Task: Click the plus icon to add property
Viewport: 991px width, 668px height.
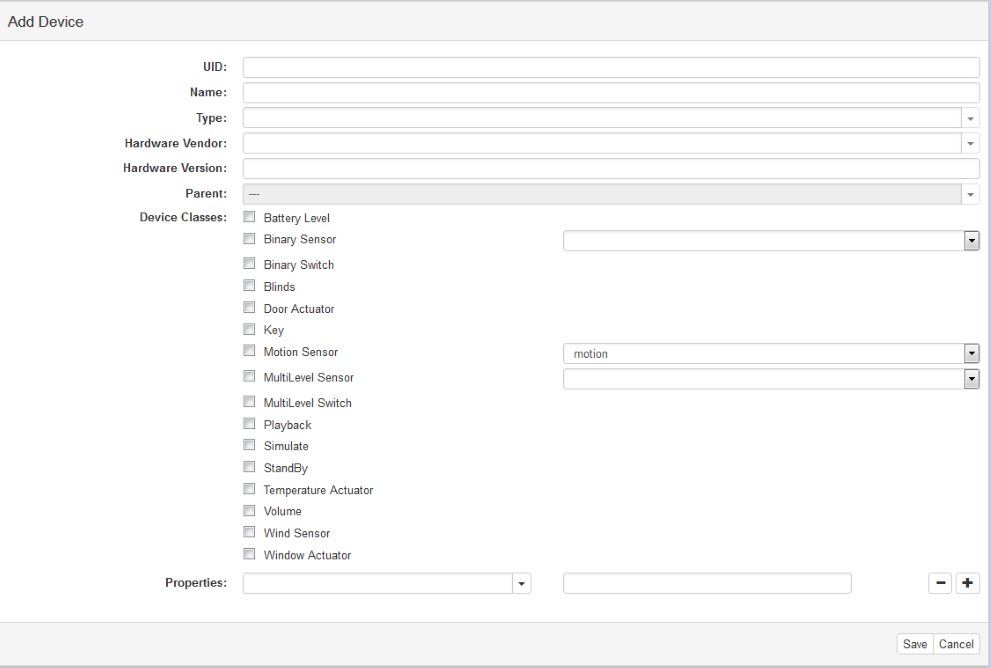Action: click(x=967, y=584)
